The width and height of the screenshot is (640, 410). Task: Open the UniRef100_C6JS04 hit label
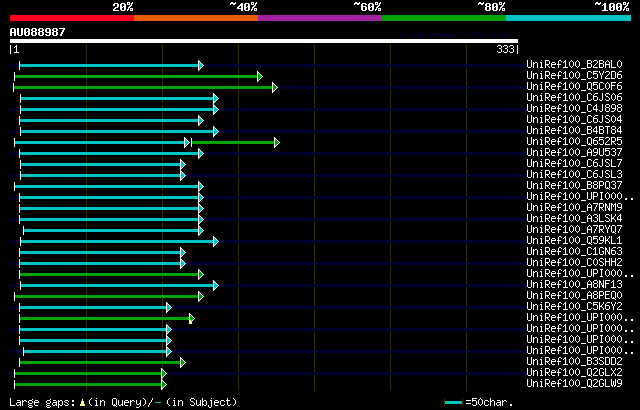tap(574, 120)
